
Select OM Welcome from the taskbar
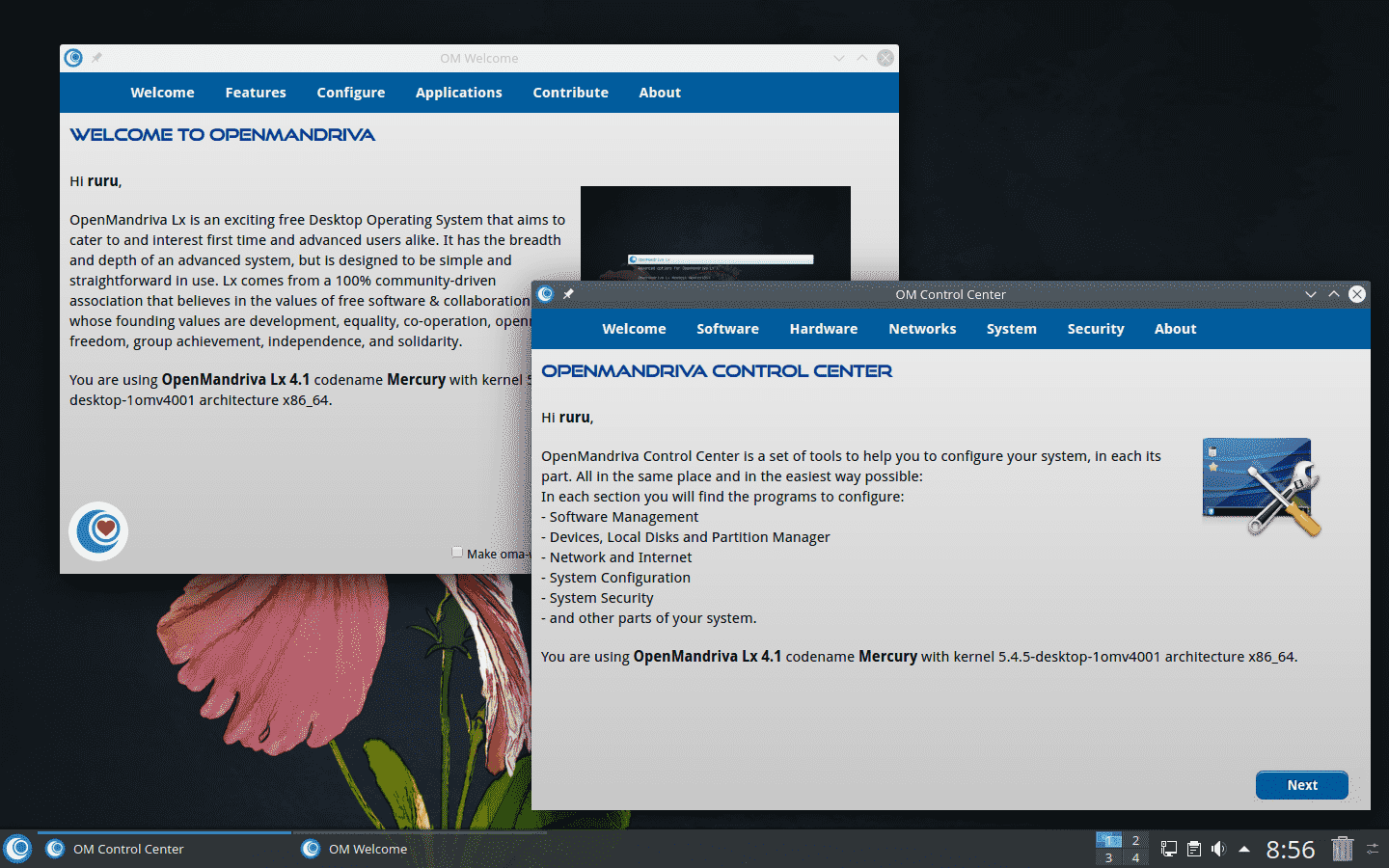click(x=366, y=849)
